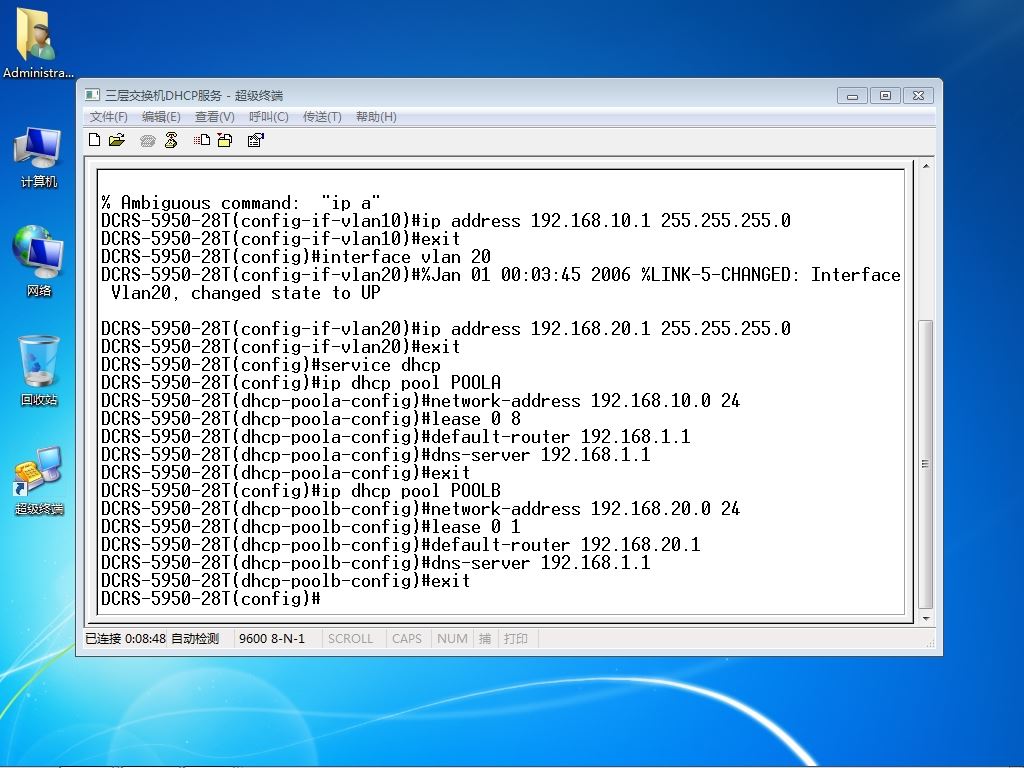This screenshot has width=1024, height=768.
Task: Click the "lease 0 1" line
Action: point(311,526)
